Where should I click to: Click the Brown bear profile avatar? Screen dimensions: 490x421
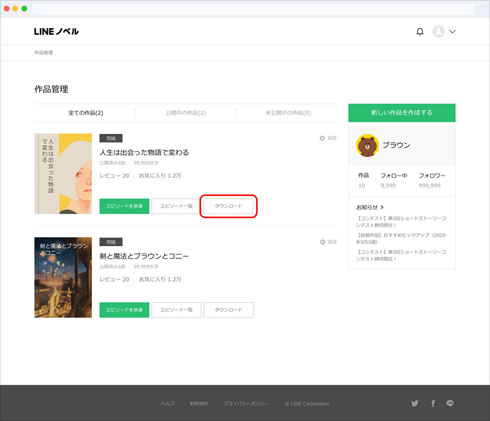point(367,145)
